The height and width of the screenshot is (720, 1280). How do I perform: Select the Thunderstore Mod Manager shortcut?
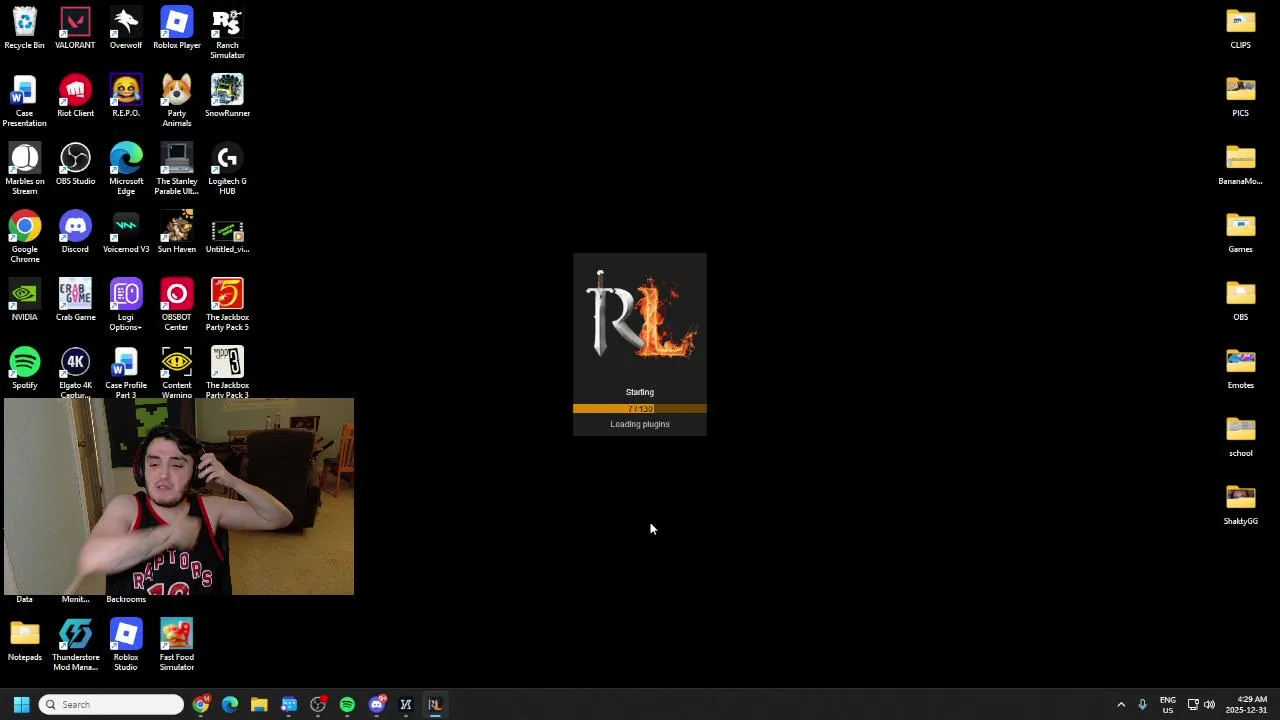tap(75, 645)
